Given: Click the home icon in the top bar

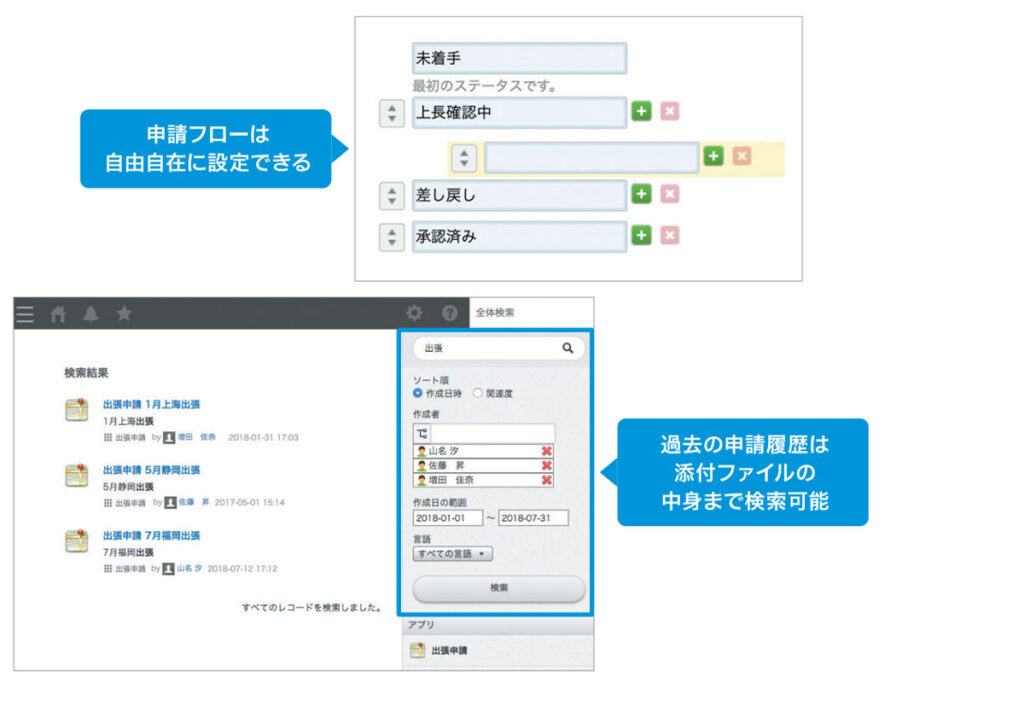Looking at the screenshot, I should (57, 312).
